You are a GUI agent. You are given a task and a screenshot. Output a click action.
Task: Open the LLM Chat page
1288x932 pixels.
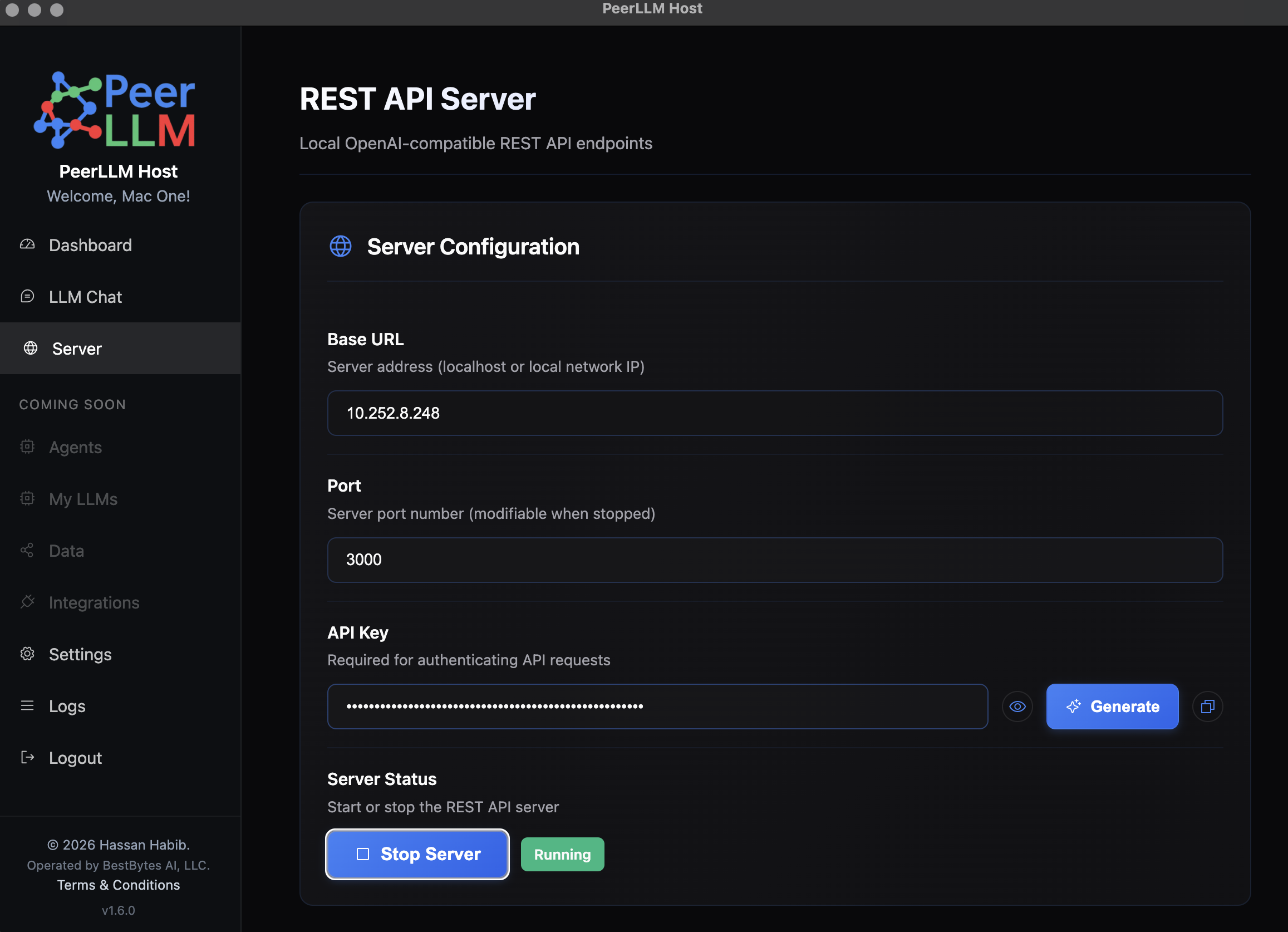tap(120, 296)
